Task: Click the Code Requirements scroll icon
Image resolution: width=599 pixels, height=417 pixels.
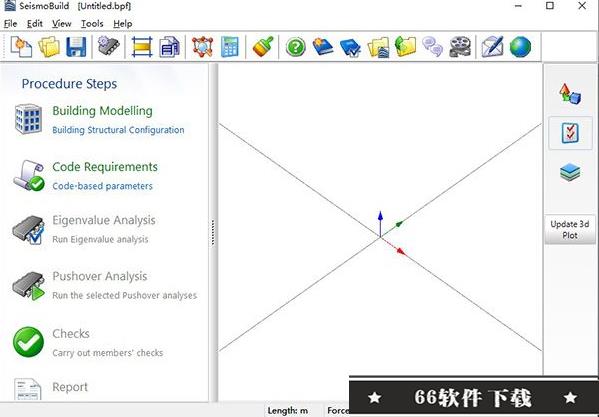Action: click(x=29, y=175)
